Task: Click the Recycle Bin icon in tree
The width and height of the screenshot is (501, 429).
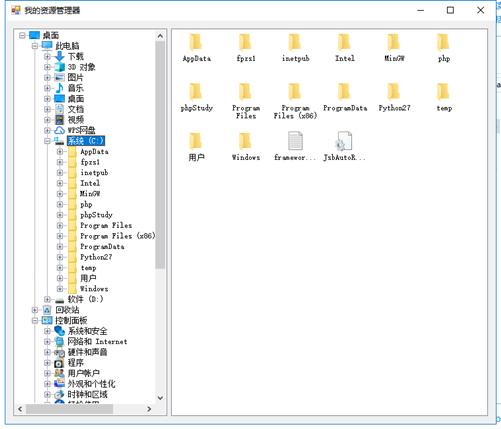Action: (47, 310)
